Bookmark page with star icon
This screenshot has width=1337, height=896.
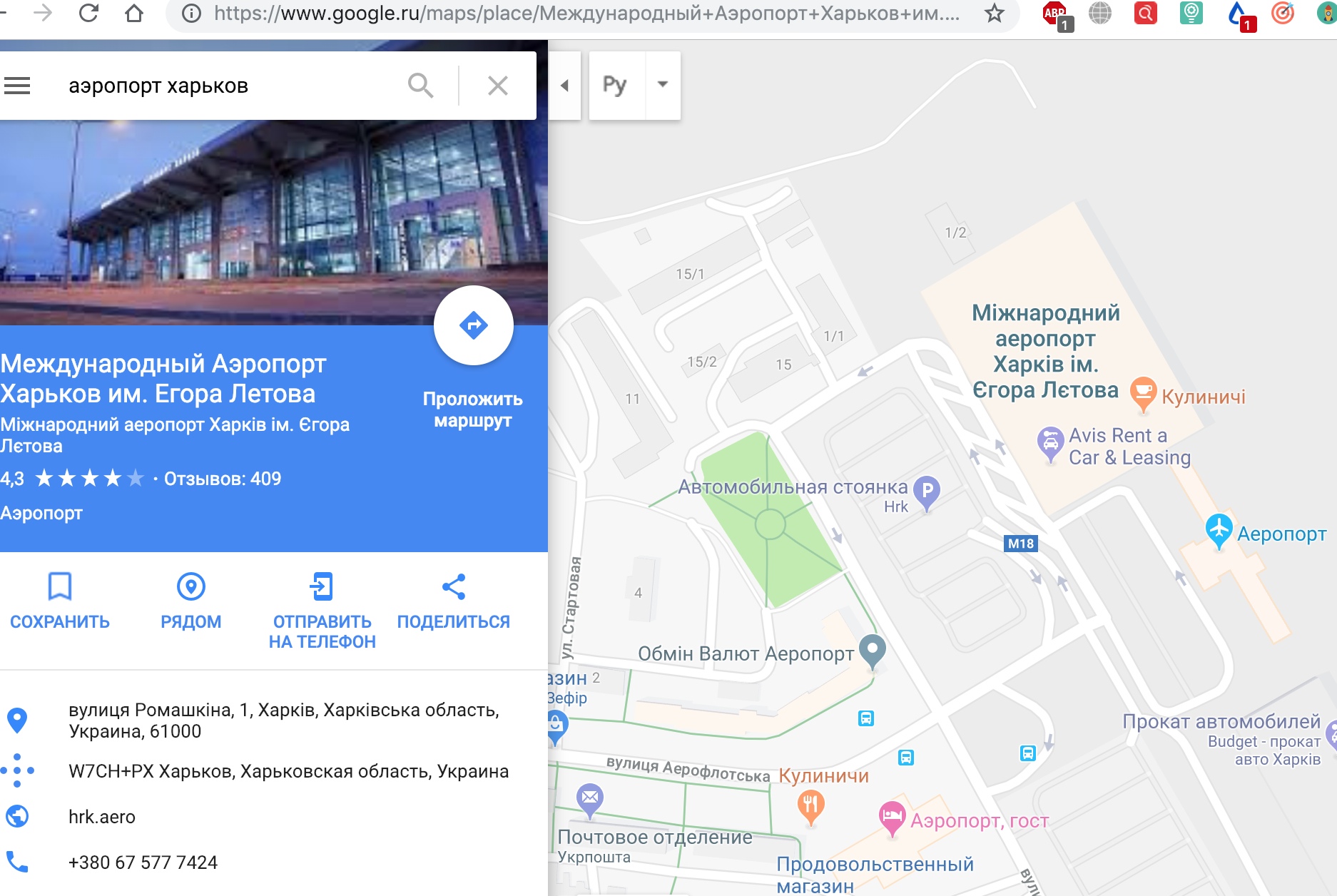[x=995, y=13]
